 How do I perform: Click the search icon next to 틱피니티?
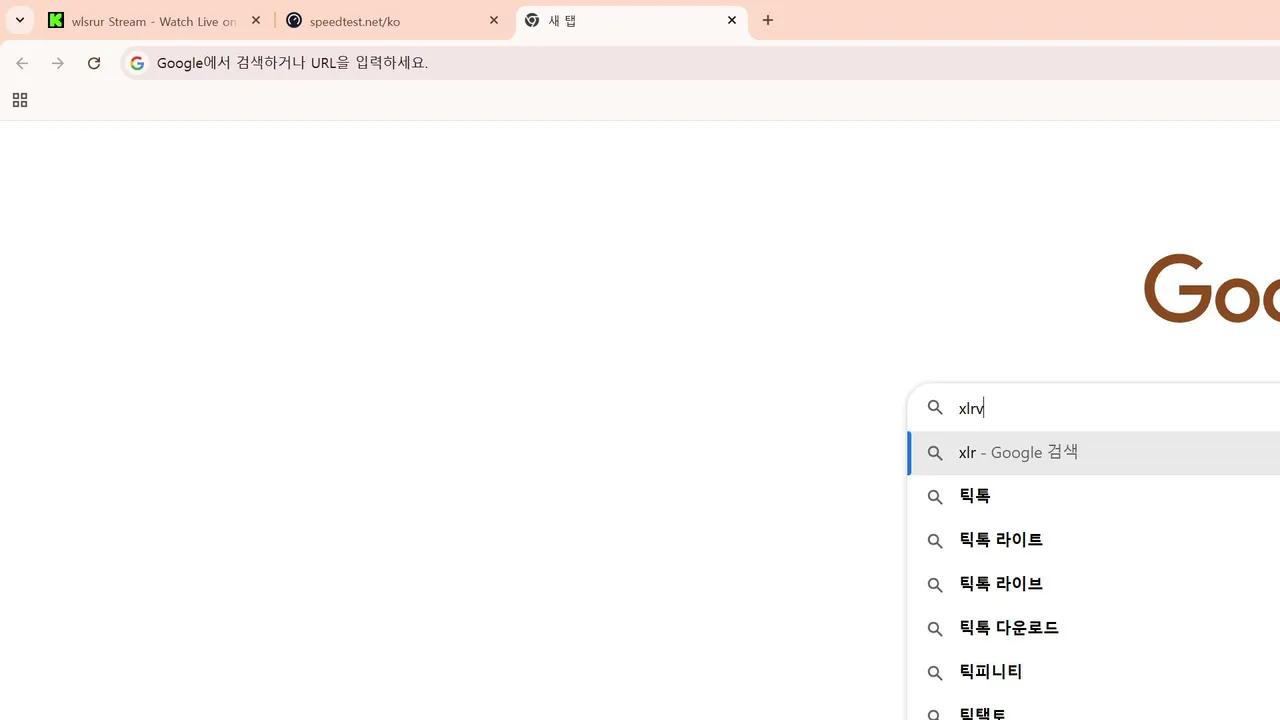click(935, 673)
